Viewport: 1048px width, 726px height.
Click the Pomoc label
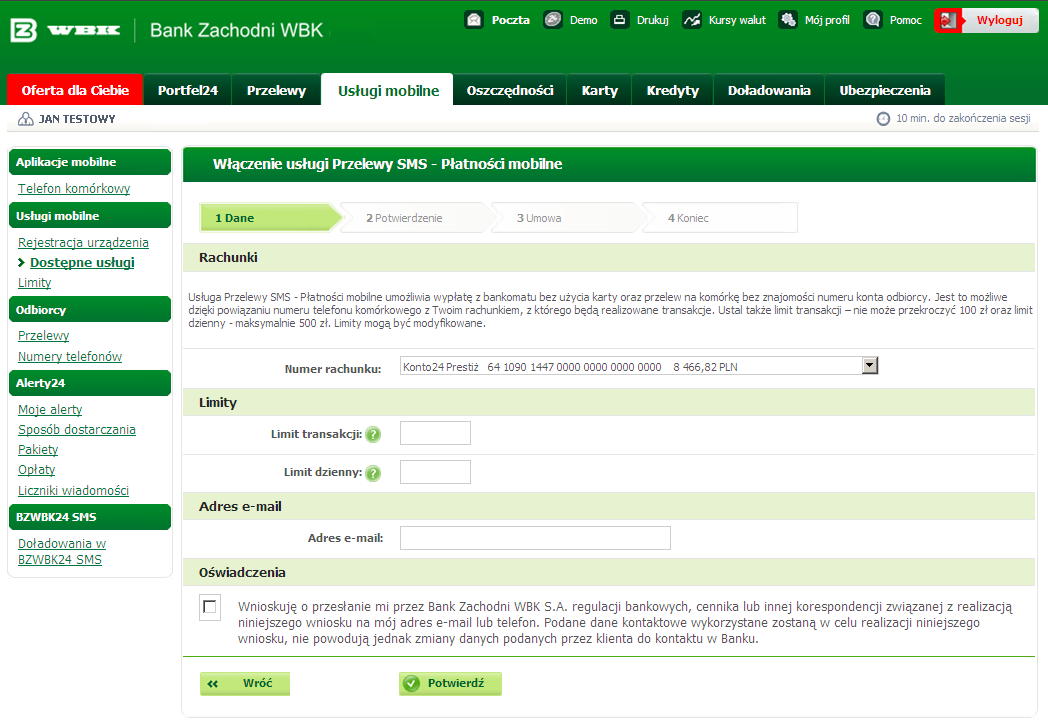[x=906, y=20]
